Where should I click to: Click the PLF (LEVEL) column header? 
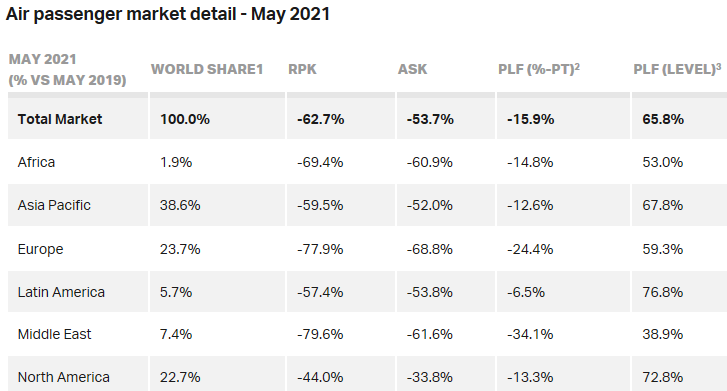coord(677,69)
